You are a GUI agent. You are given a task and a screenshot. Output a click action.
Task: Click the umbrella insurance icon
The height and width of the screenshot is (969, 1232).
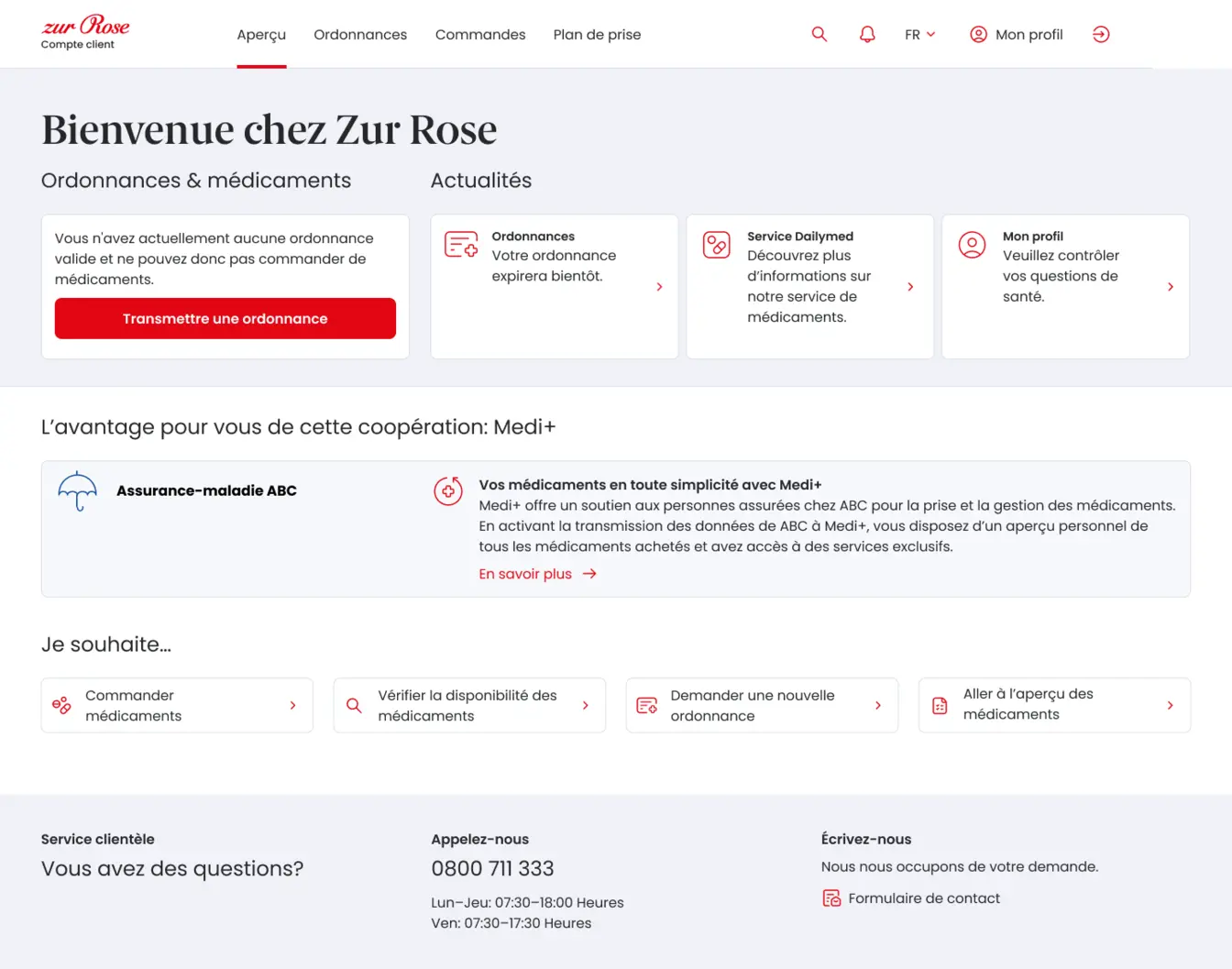click(x=77, y=491)
